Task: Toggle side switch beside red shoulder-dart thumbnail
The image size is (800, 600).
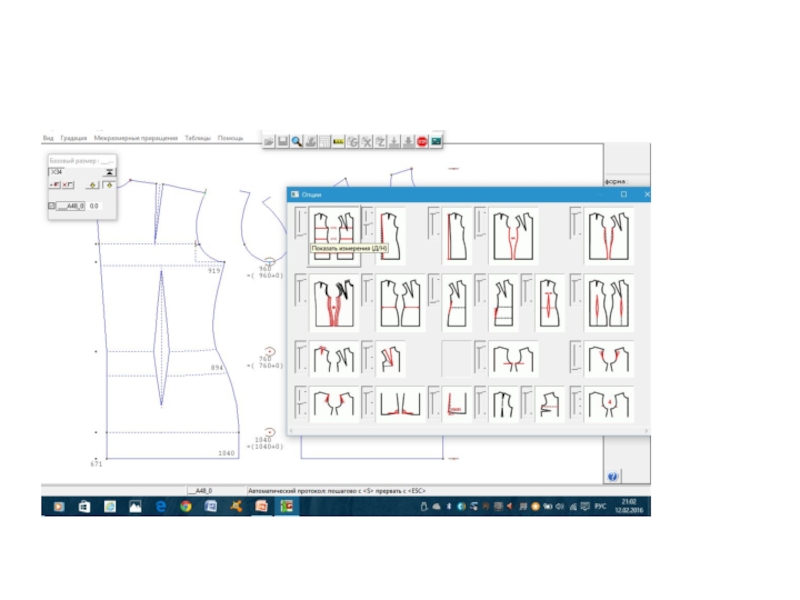Action: coord(301,355)
